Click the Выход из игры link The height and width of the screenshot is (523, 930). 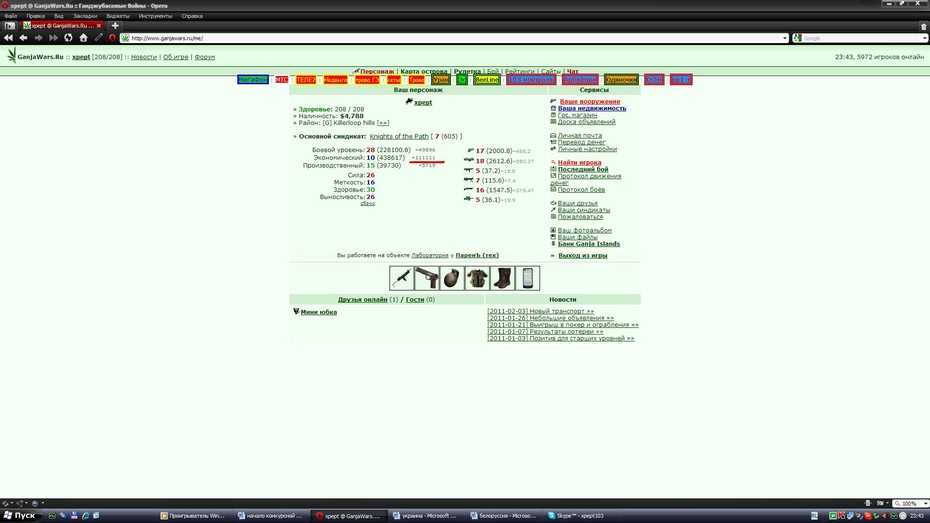click(x=582, y=256)
